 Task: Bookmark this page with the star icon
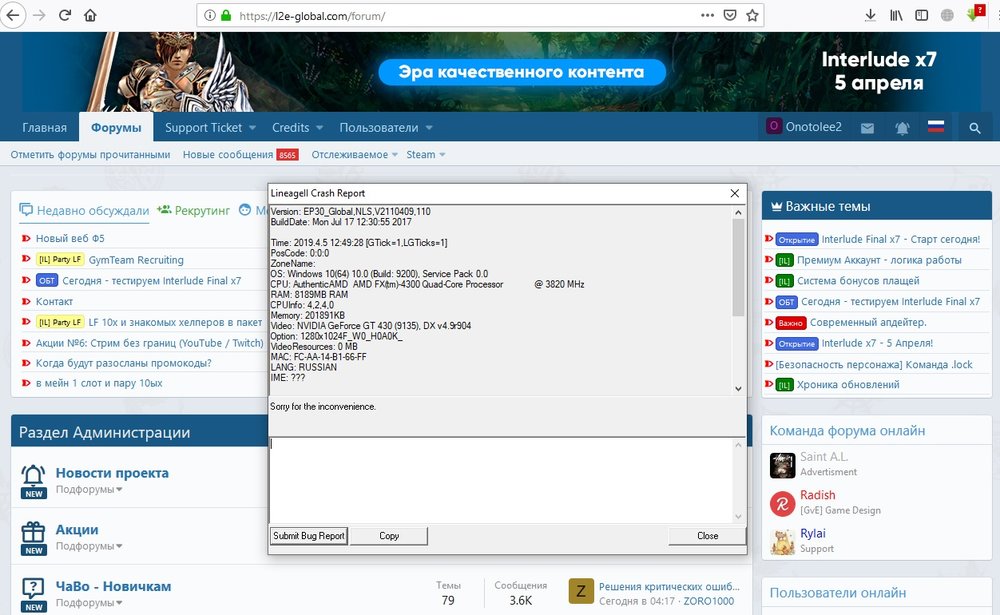click(753, 15)
